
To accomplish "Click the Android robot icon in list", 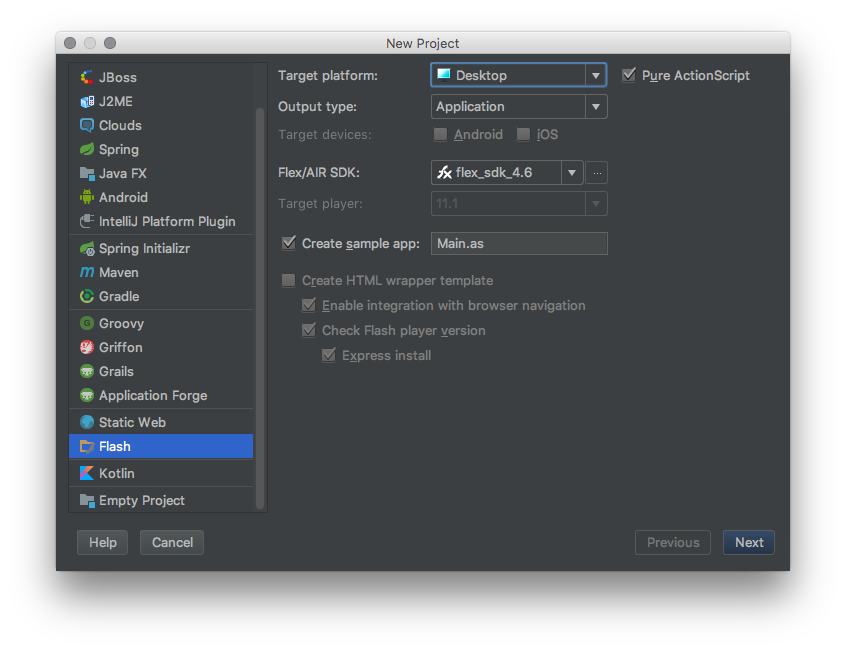I will (87, 197).
